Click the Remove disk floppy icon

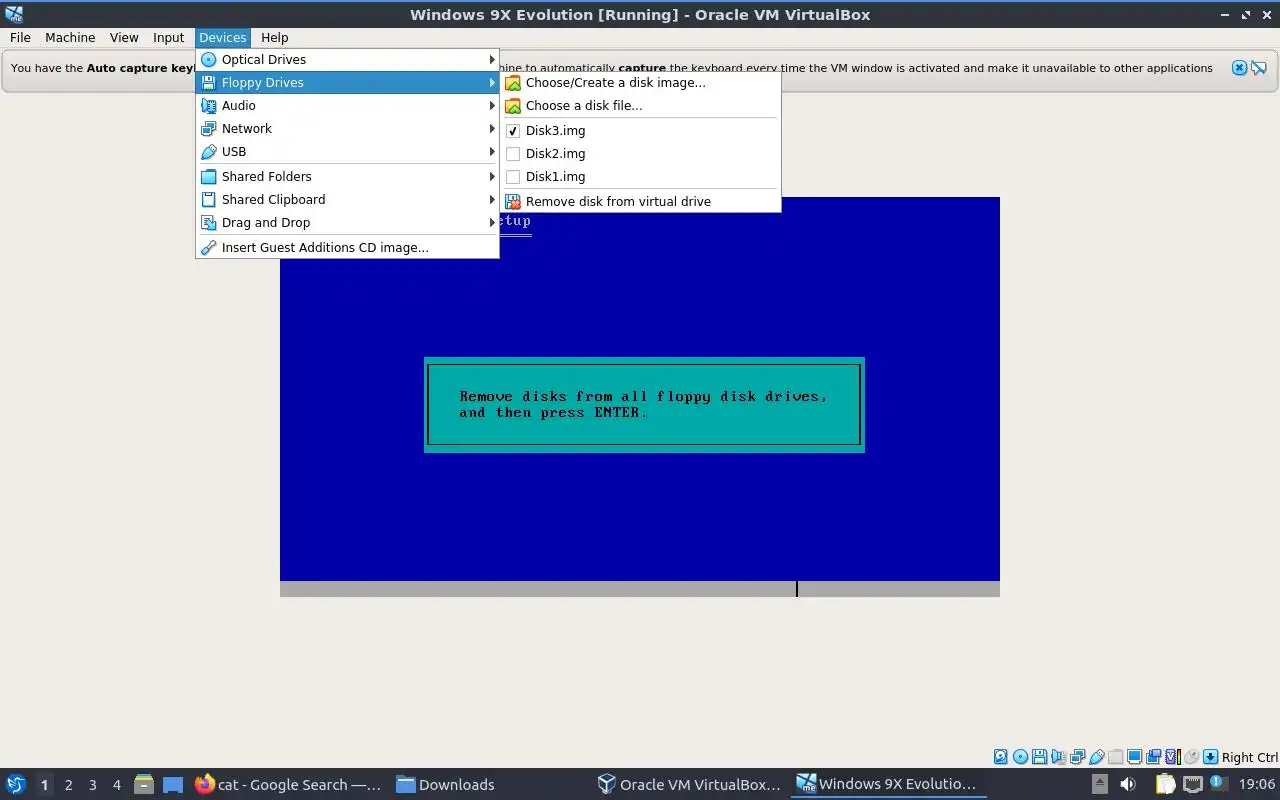pyautogui.click(x=513, y=201)
